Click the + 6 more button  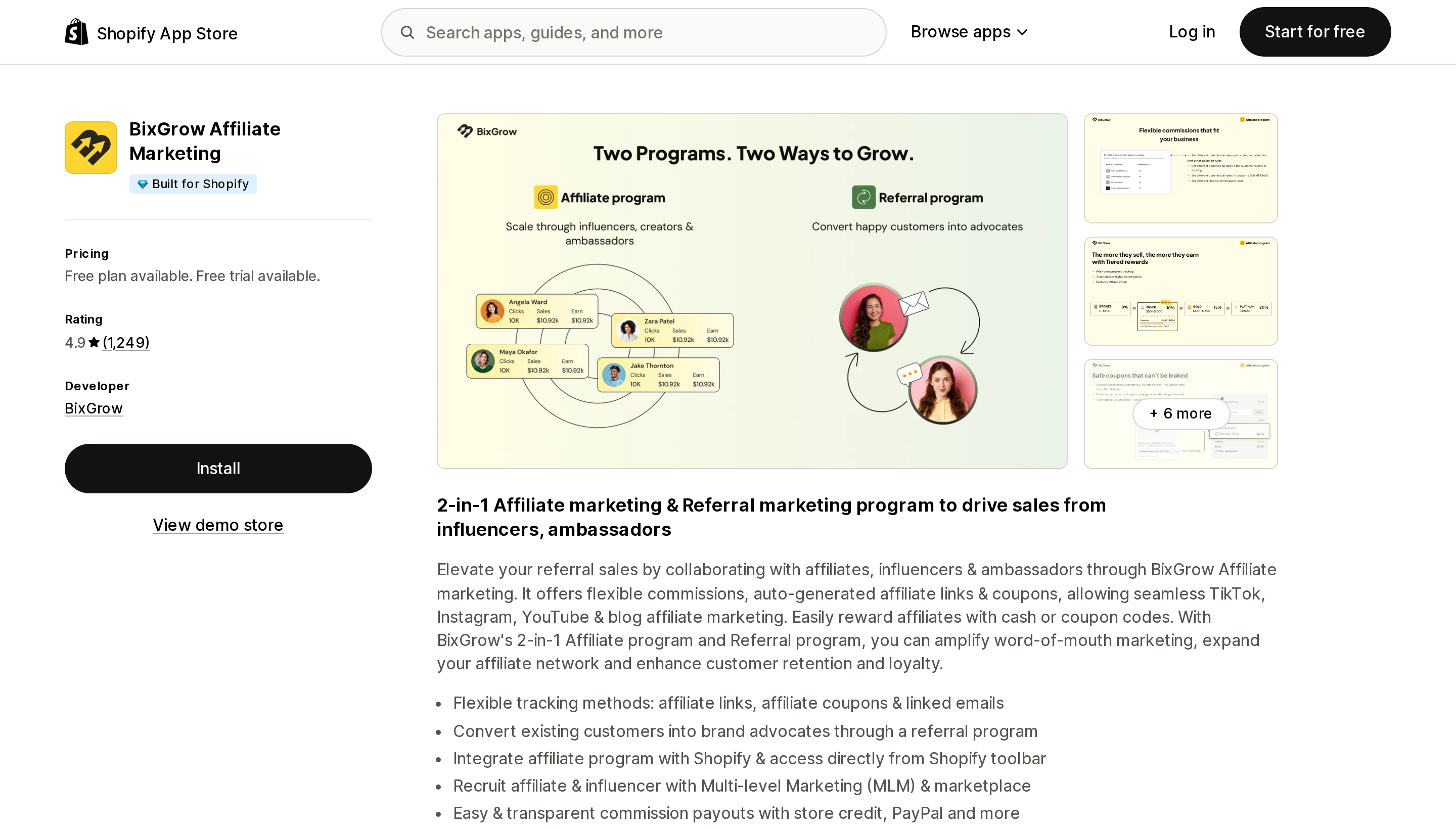click(1180, 413)
